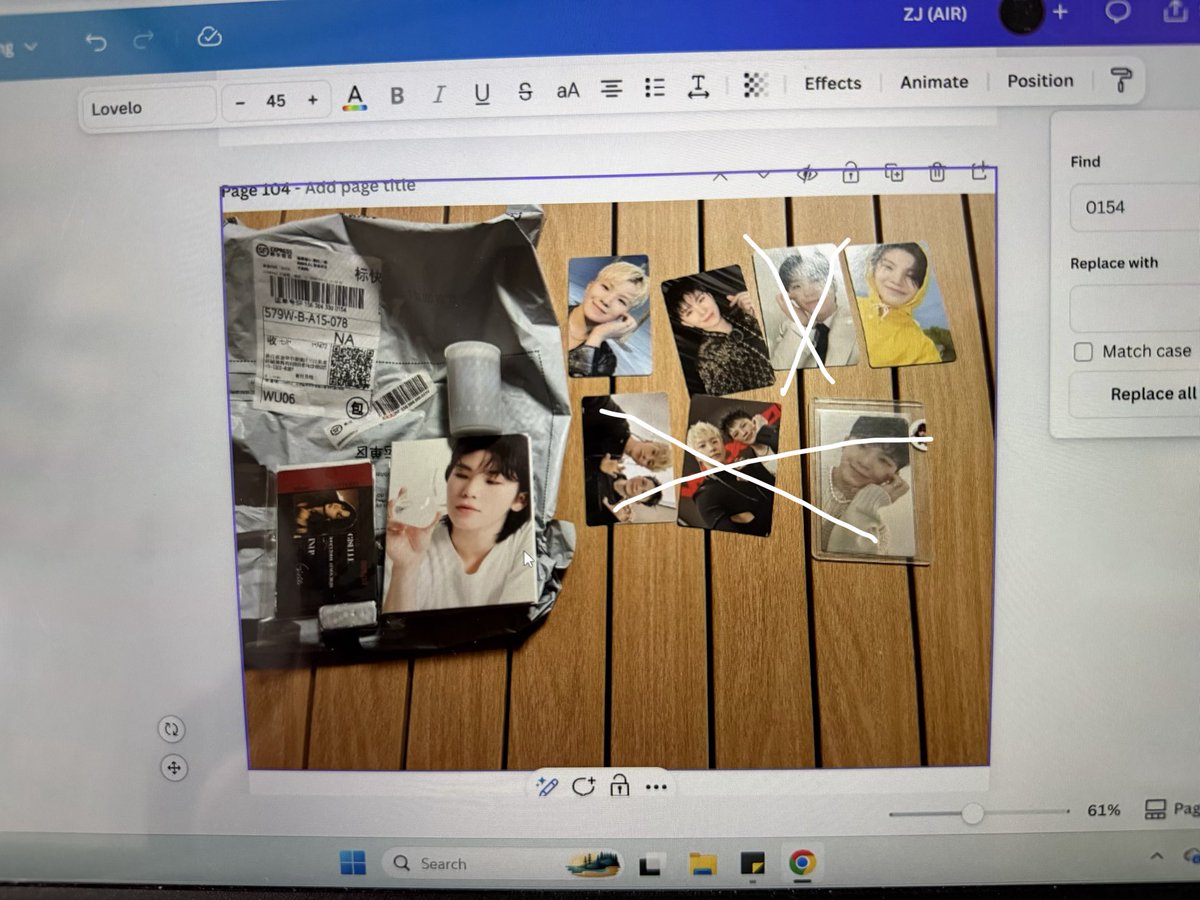Change the text alignment
Screen dimensions: 1200x900
pyautogui.click(x=611, y=89)
